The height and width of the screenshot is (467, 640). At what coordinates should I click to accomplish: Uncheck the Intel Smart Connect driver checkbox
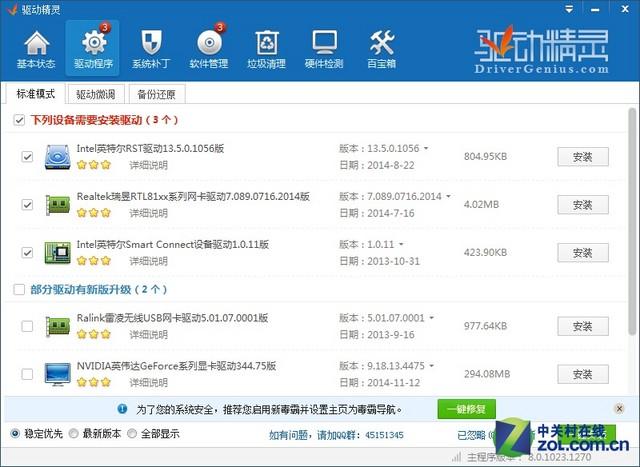pos(27,253)
